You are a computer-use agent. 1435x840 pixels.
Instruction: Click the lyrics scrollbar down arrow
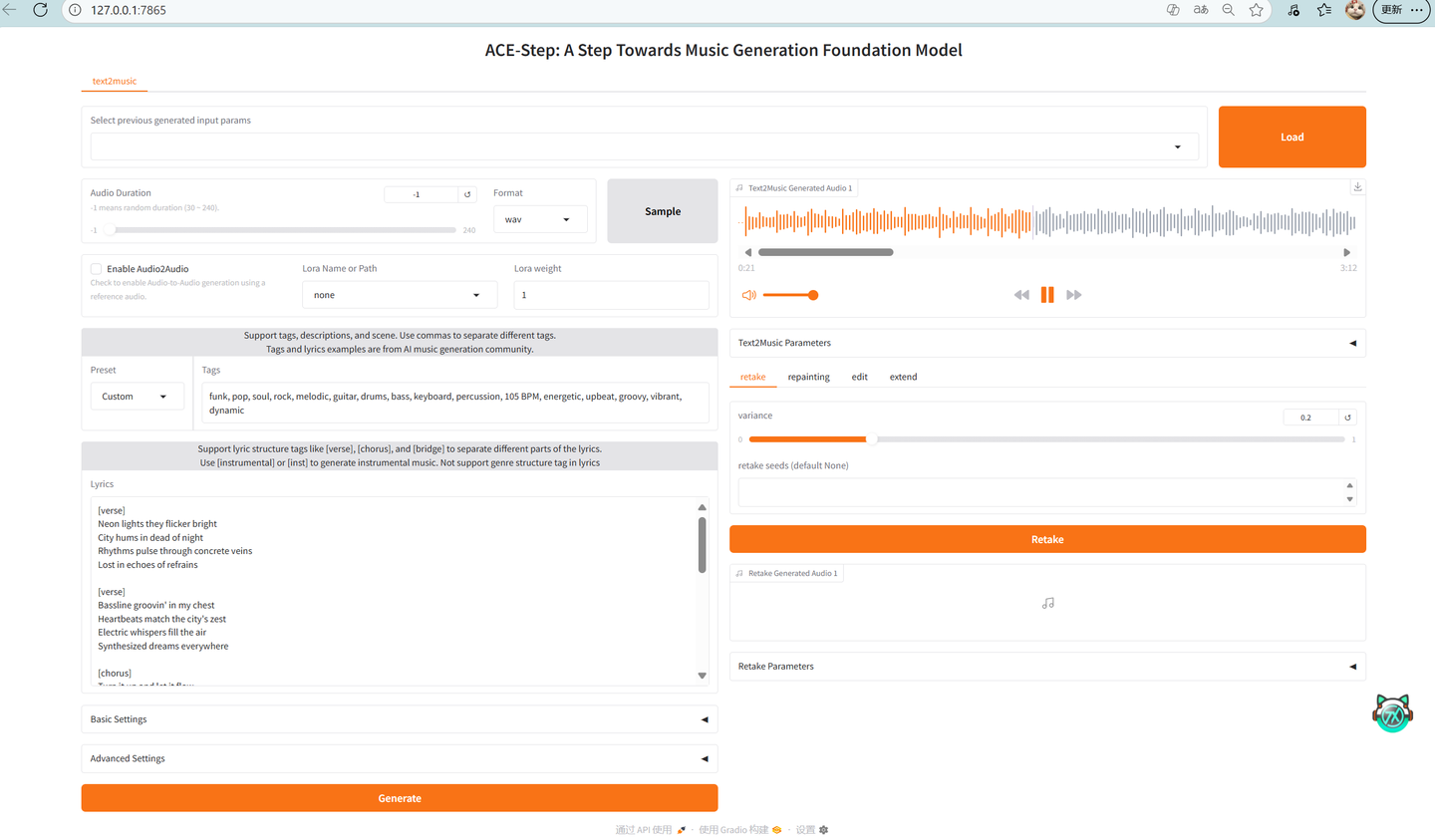coord(702,676)
